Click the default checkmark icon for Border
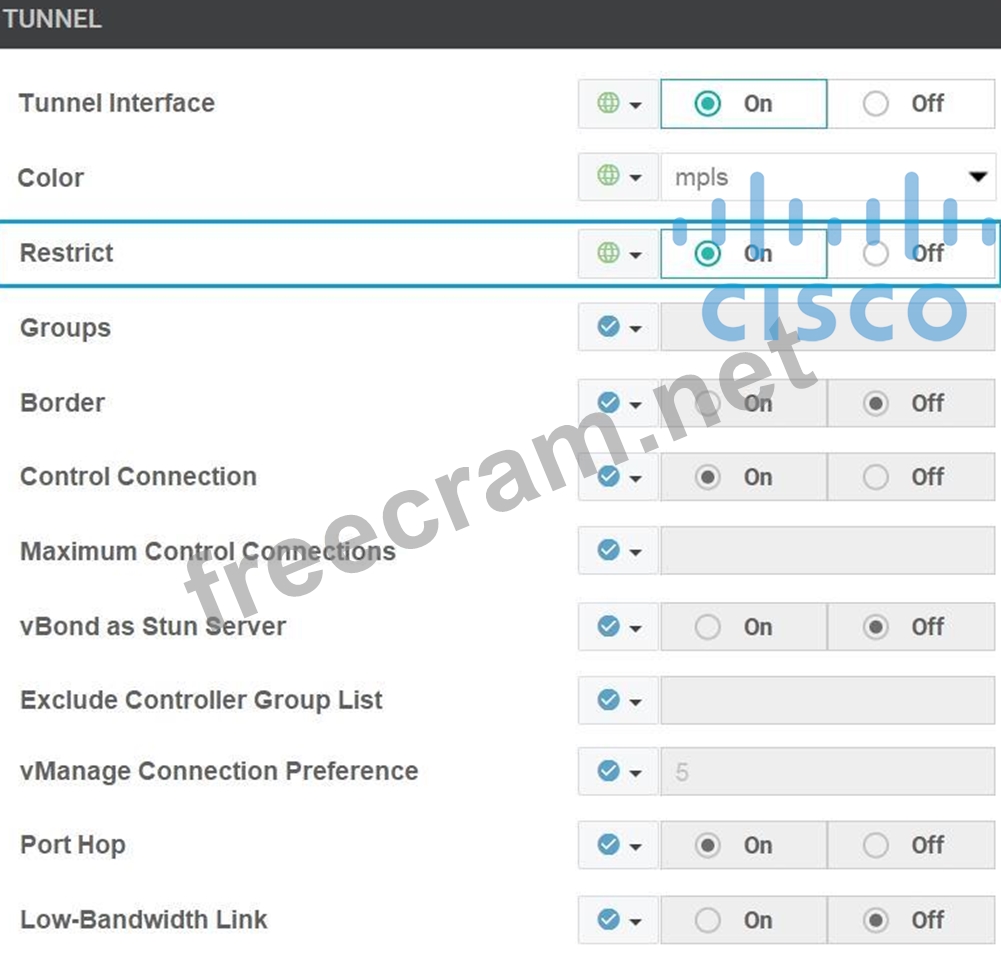Viewport: 1001px width, 959px height. coord(608,402)
